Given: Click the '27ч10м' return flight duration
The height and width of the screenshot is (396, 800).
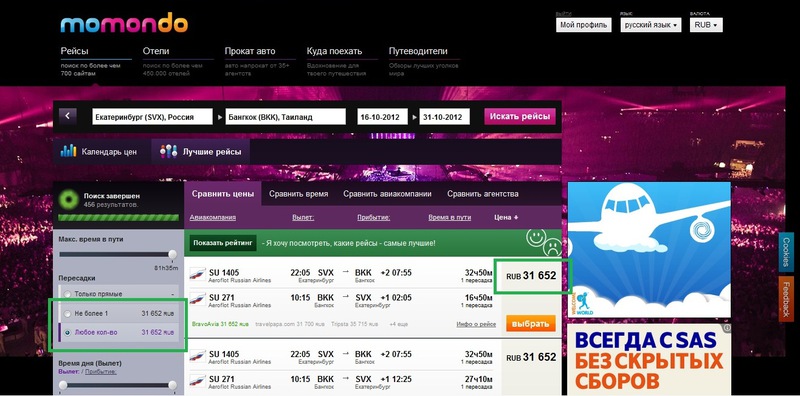Looking at the screenshot, I should (x=478, y=379).
